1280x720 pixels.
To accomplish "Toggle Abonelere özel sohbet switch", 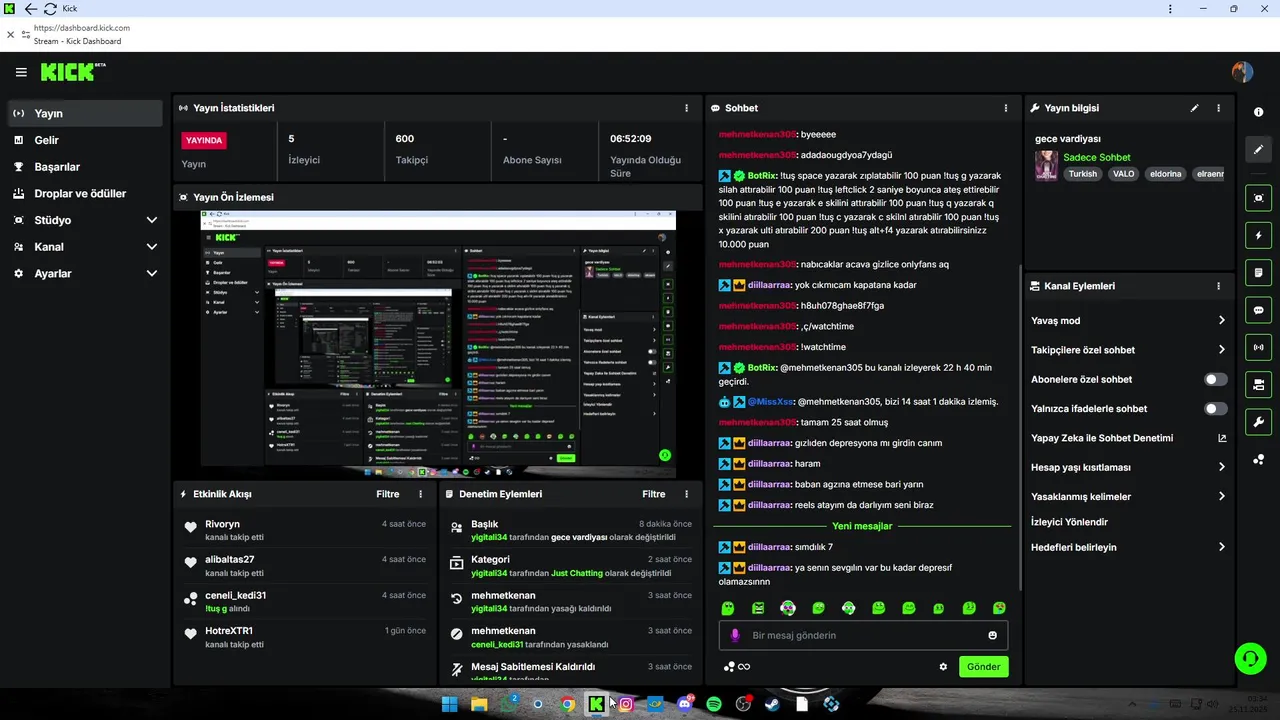I will click(1216, 380).
